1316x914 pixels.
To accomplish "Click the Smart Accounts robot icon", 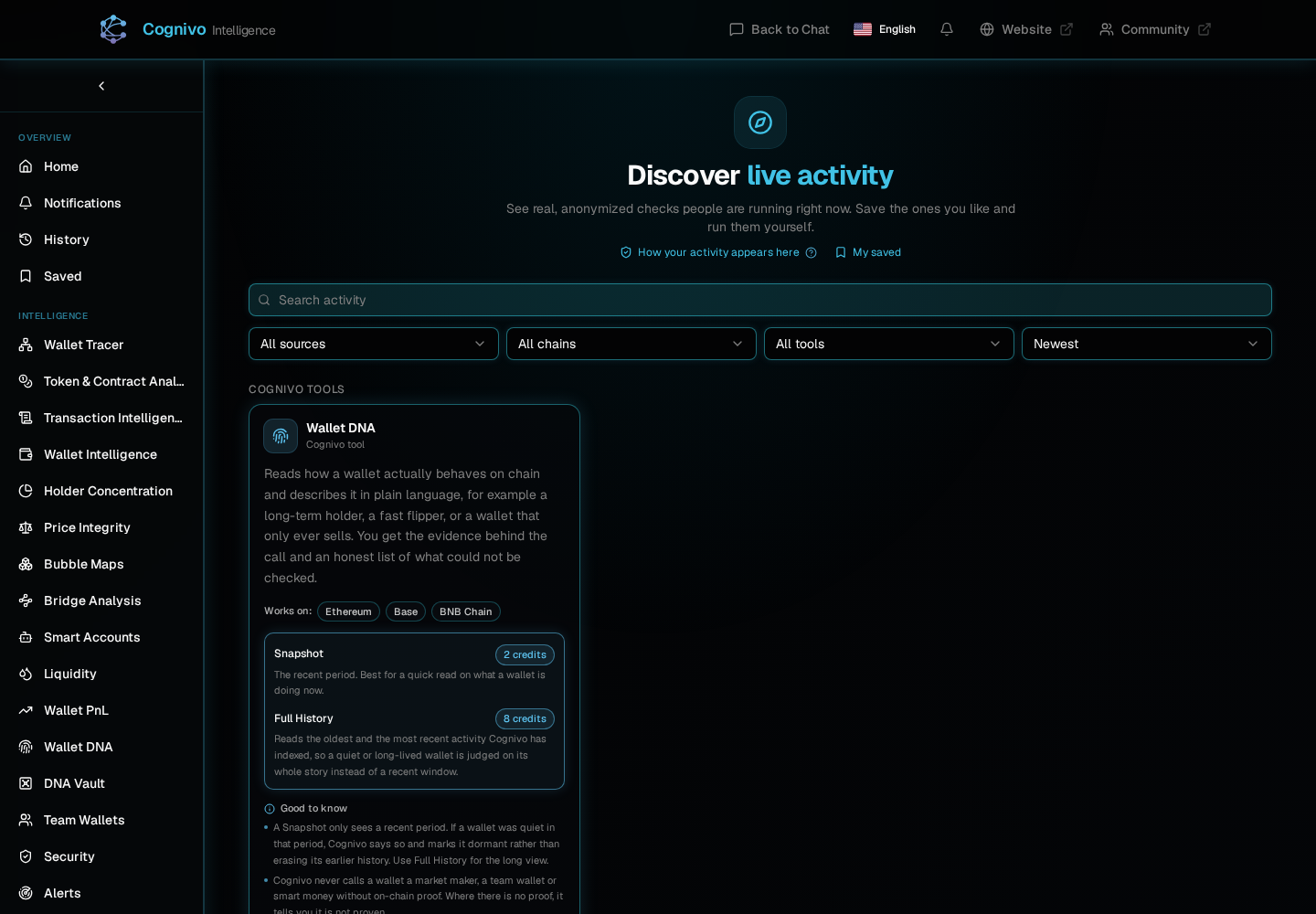I will tap(26, 637).
